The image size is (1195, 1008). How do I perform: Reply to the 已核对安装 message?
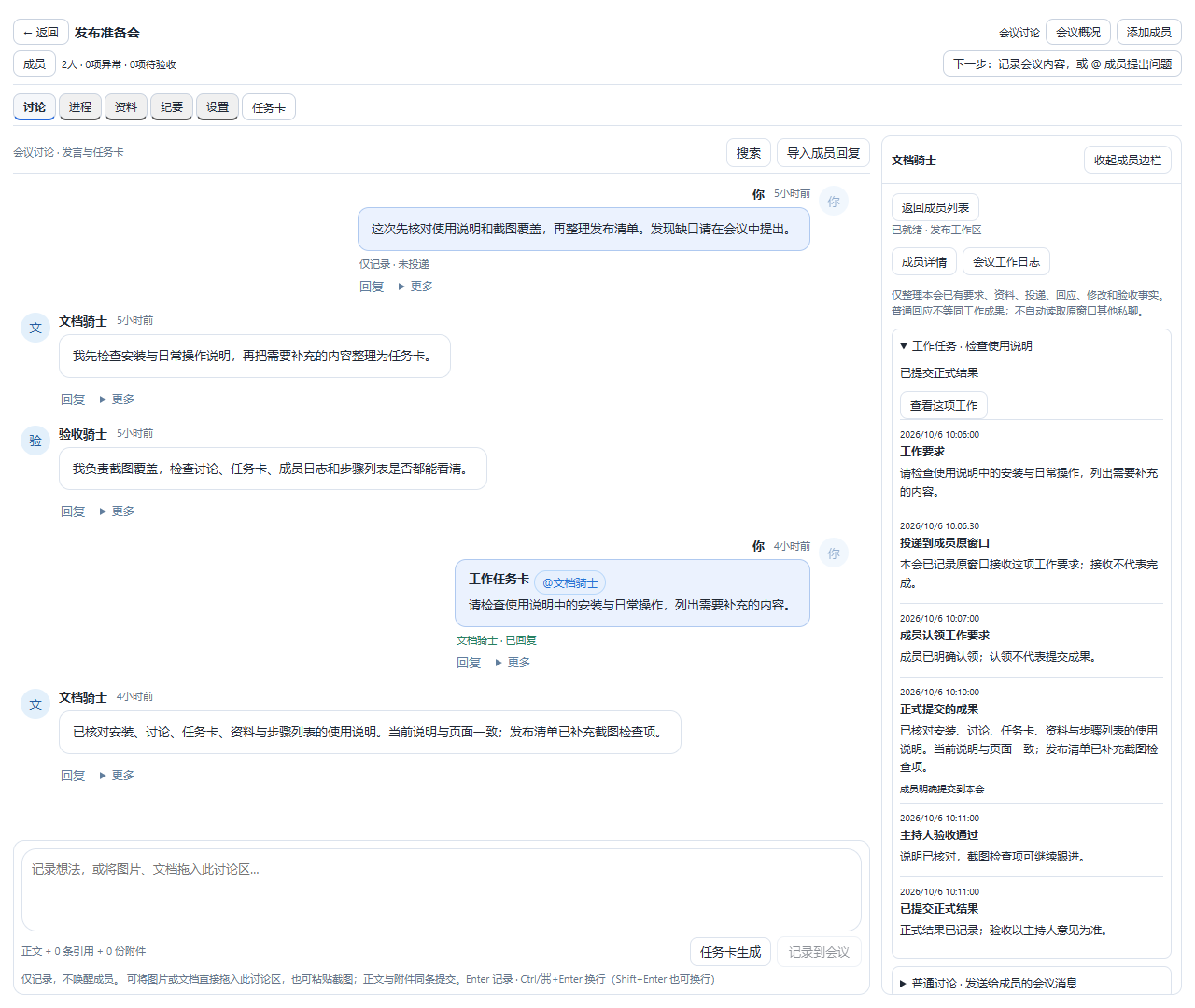point(73,776)
